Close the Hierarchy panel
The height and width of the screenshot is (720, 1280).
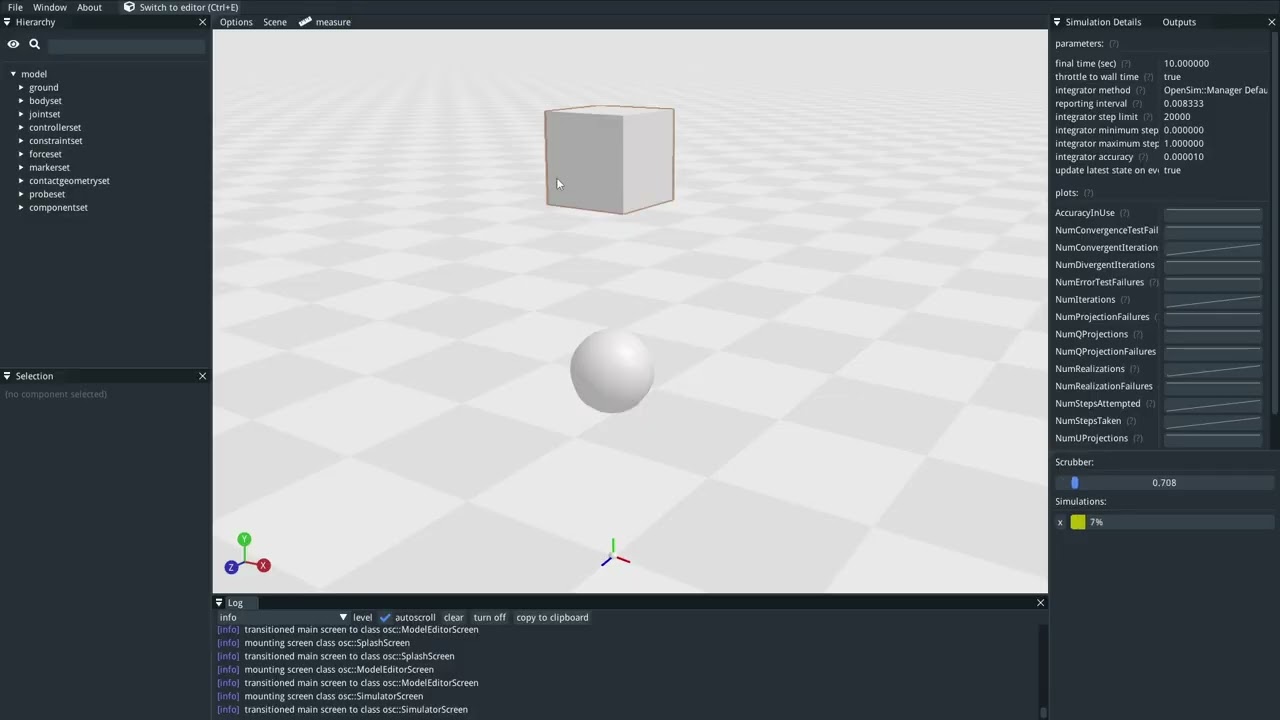(203, 22)
